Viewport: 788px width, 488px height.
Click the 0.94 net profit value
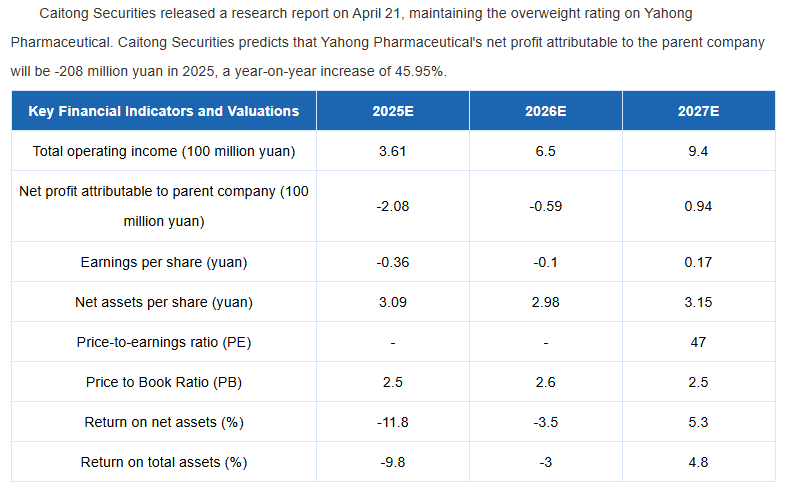pos(699,207)
